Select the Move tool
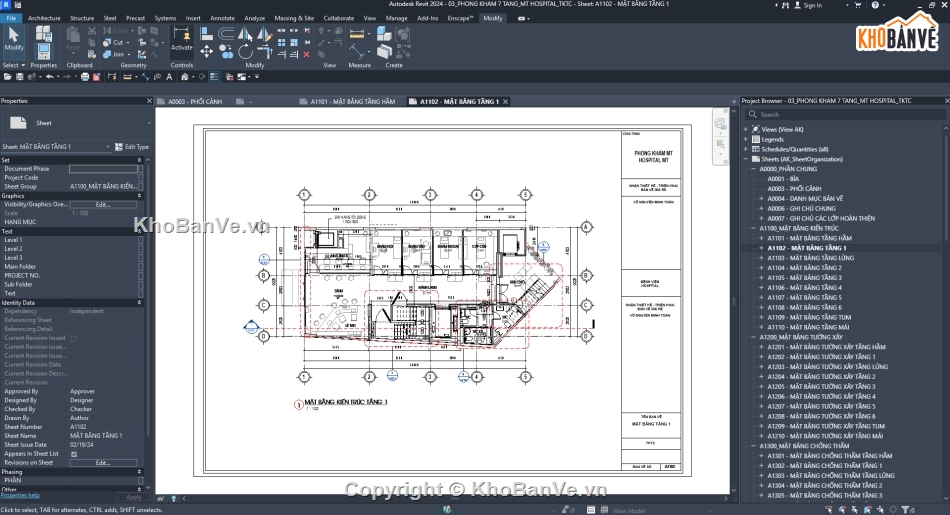Image resolution: width=950 pixels, height=515 pixels. pyautogui.click(x=207, y=52)
